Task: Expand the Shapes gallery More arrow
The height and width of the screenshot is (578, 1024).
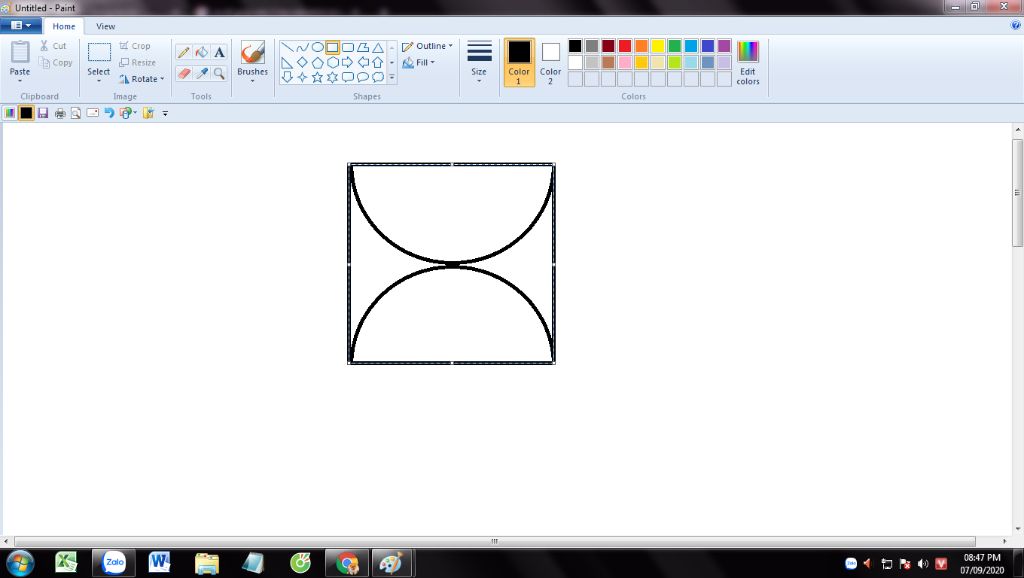Action: (392, 78)
